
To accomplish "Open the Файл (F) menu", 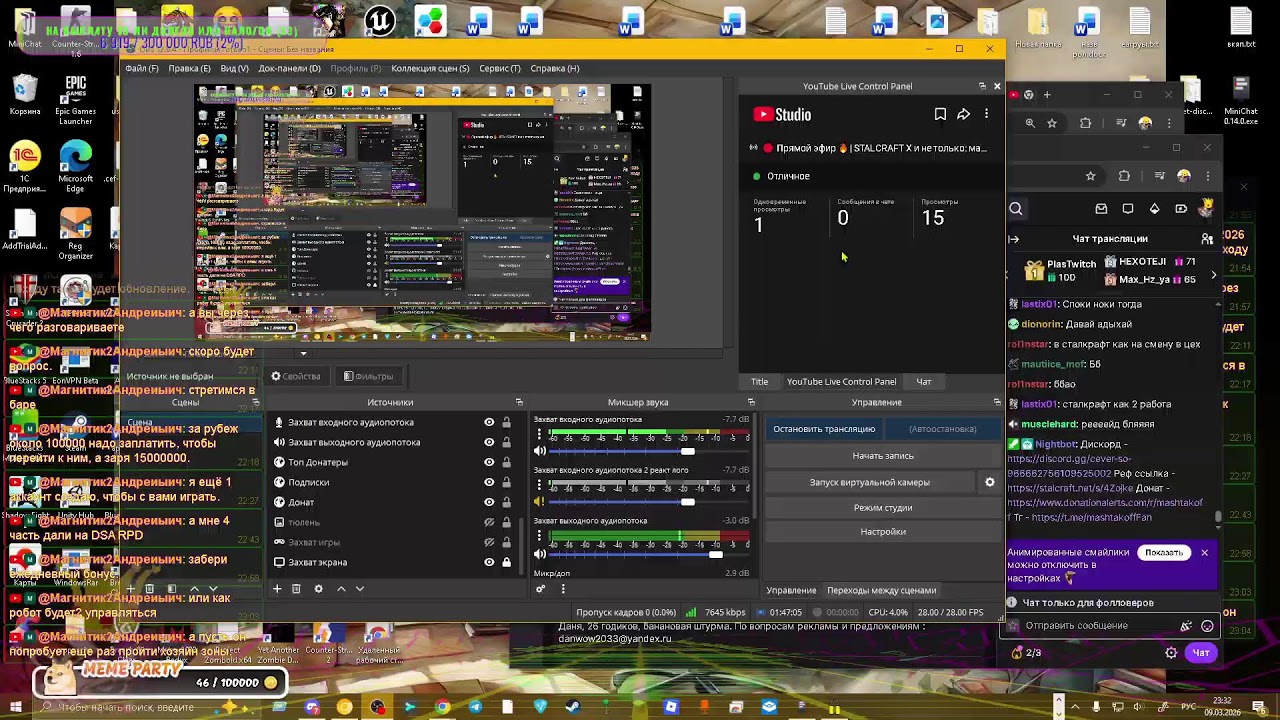I will coord(142,69).
